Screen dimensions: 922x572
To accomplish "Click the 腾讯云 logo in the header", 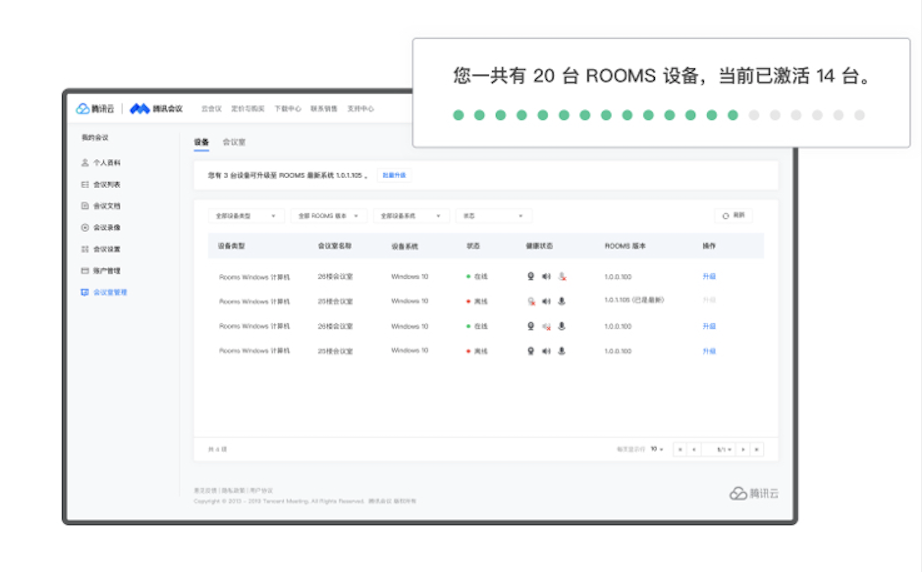I will pyautogui.click(x=95, y=109).
